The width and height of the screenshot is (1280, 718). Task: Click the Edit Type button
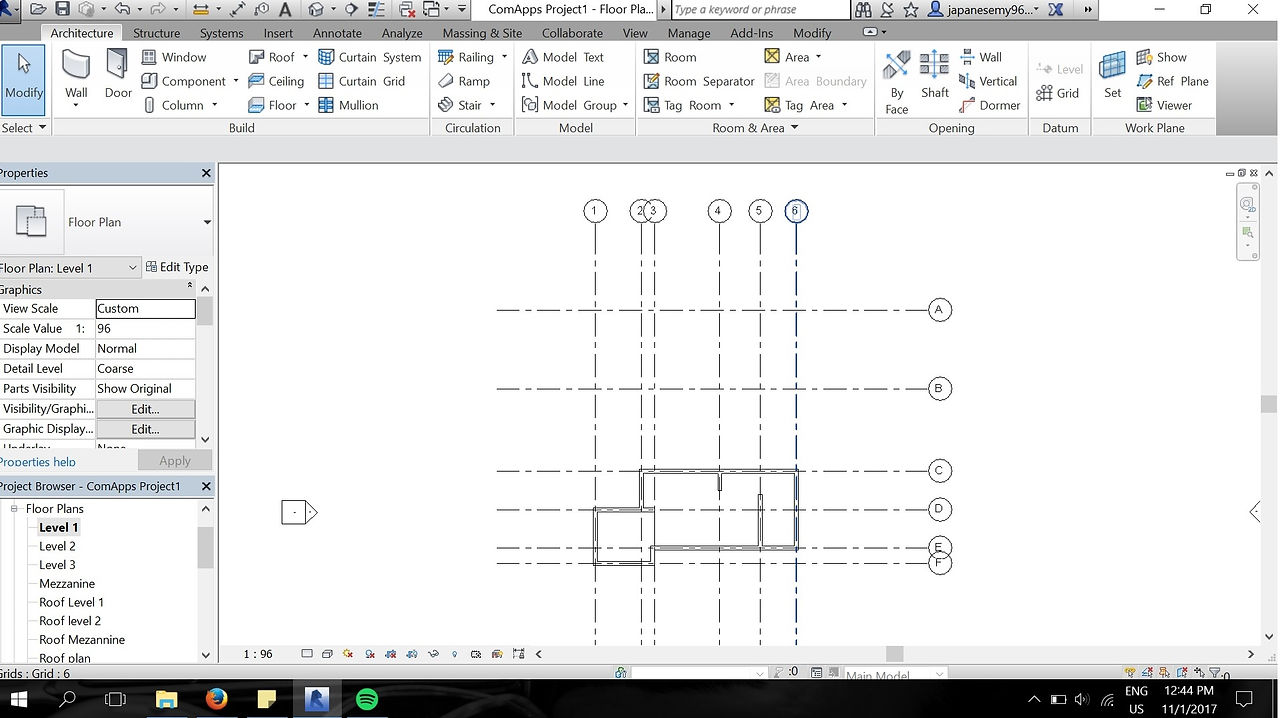(177, 267)
